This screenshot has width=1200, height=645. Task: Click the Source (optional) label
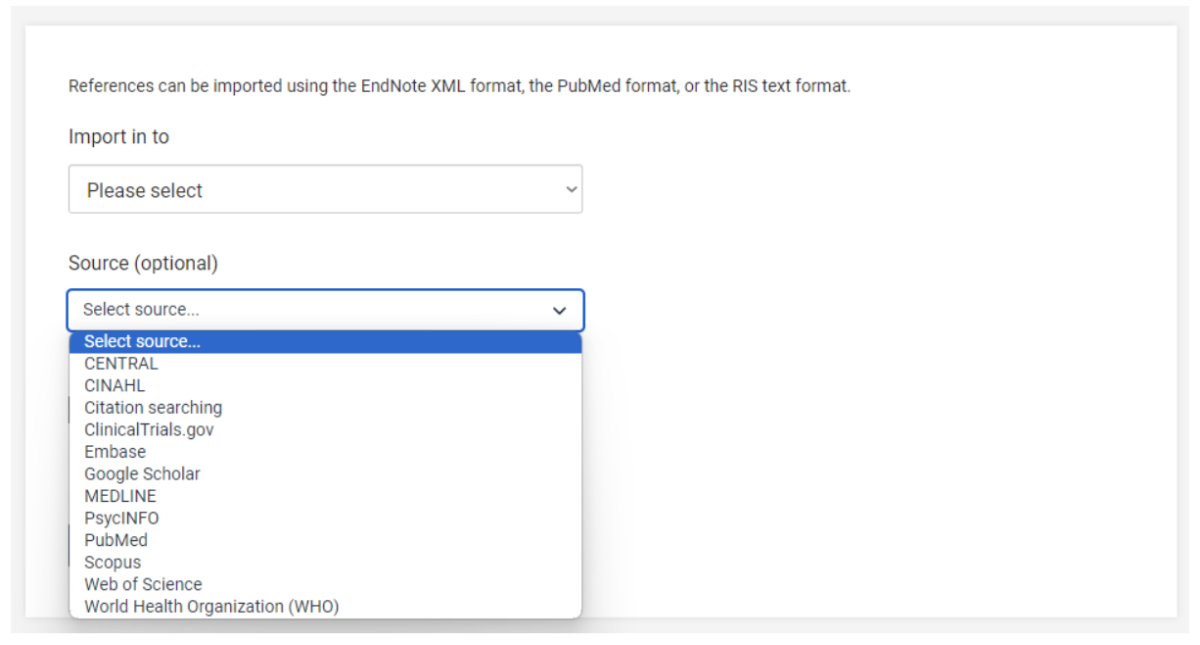tap(143, 263)
